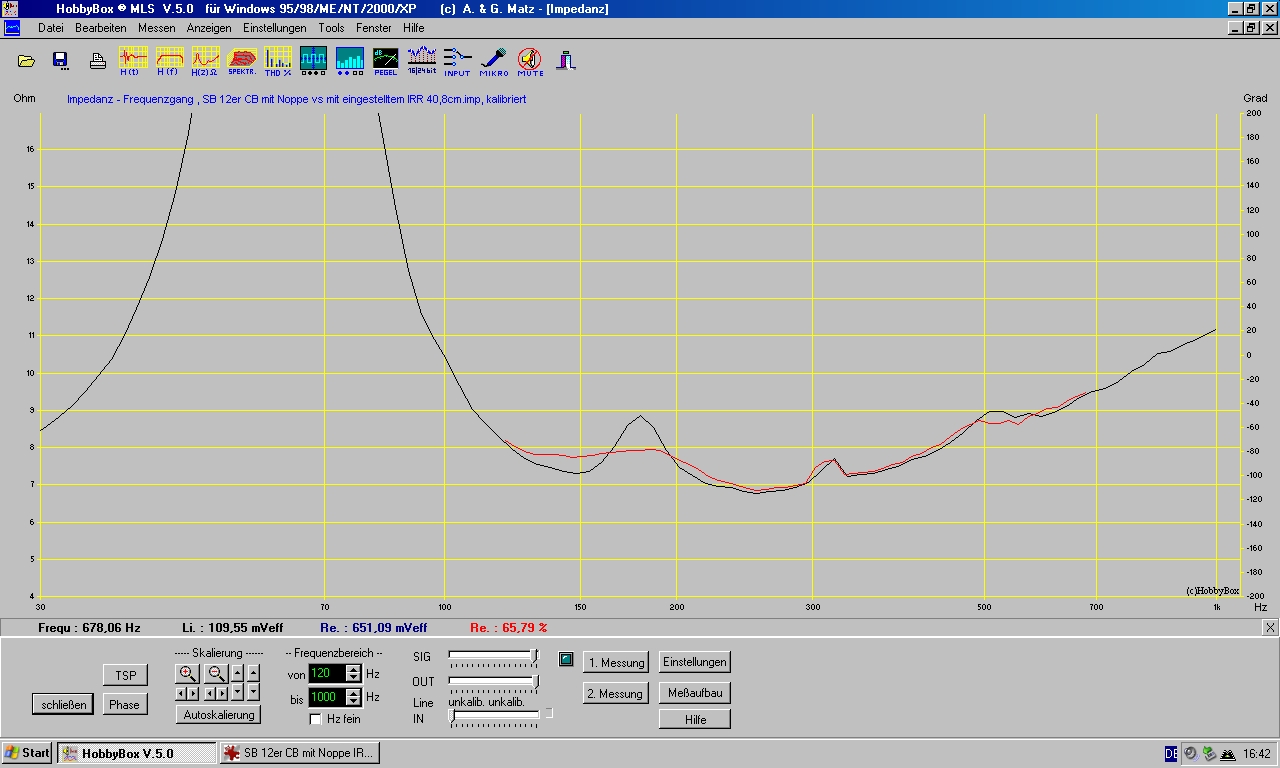Toggle the teal indicator button beside SIG slider
1280x768 pixels.
566,659
